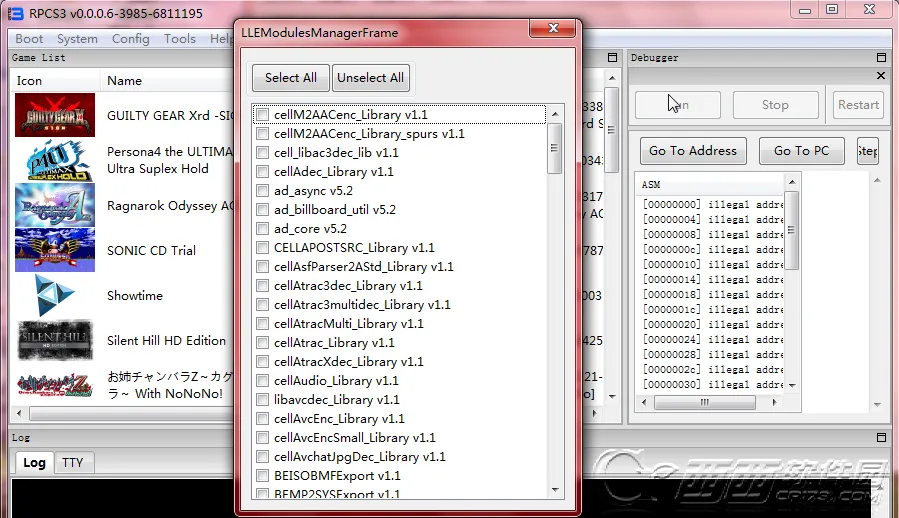Click the ASM list scroll-up arrow

tap(792, 182)
